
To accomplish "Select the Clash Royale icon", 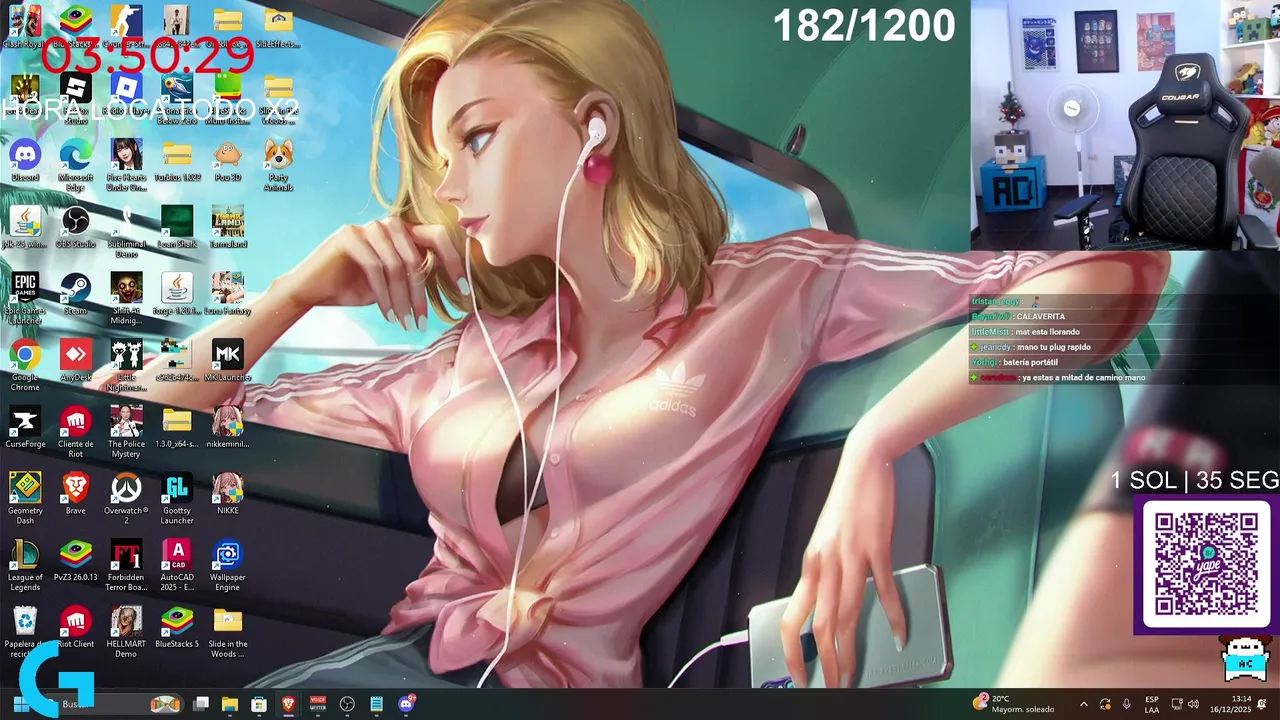I will pyautogui.click(x=25, y=27).
